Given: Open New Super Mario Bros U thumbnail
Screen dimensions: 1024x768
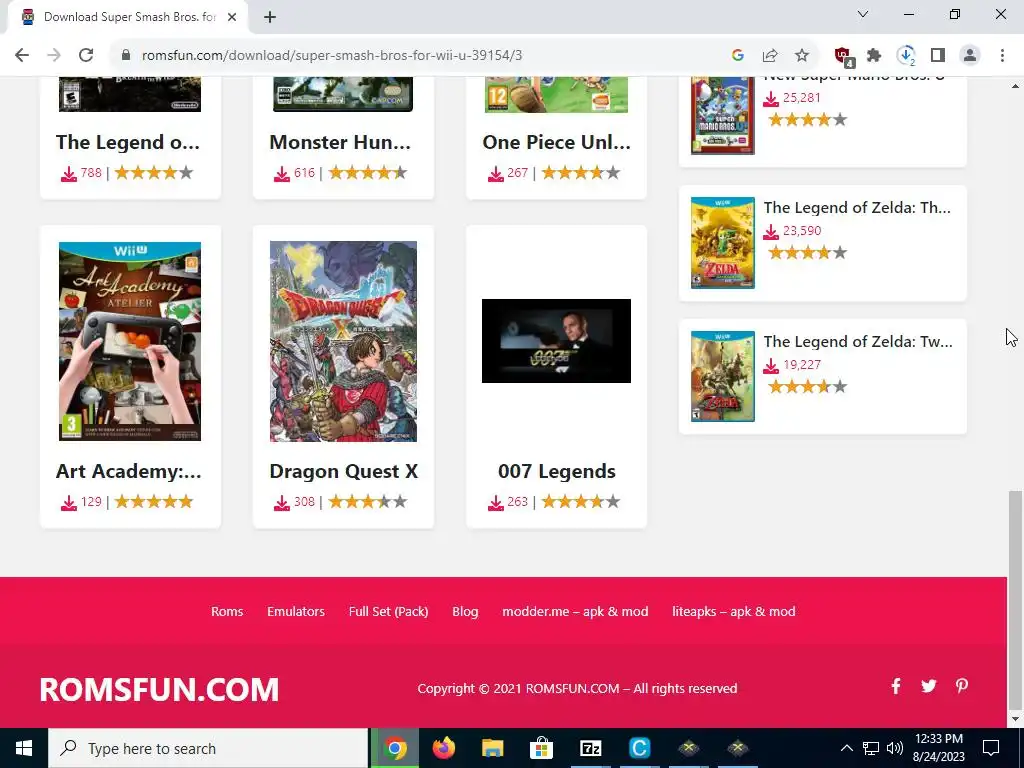Looking at the screenshot, I should click(x=723, y=116).
